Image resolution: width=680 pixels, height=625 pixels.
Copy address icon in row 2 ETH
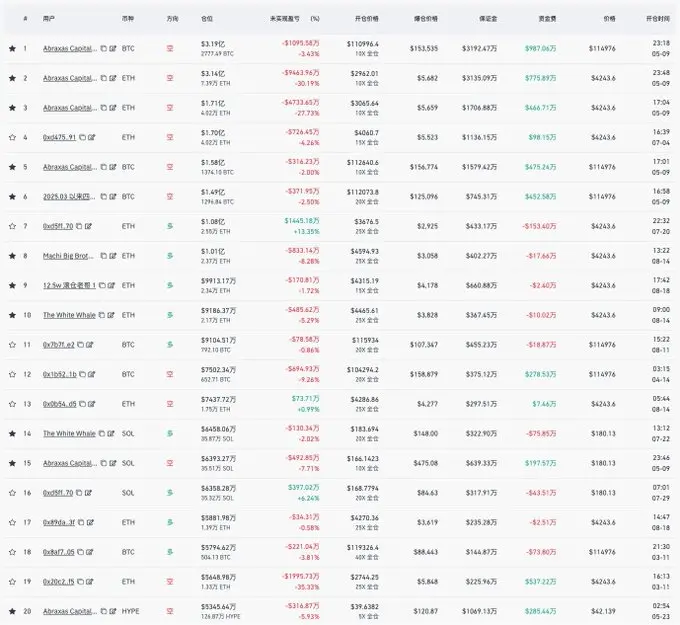click(x=104, y=78)
